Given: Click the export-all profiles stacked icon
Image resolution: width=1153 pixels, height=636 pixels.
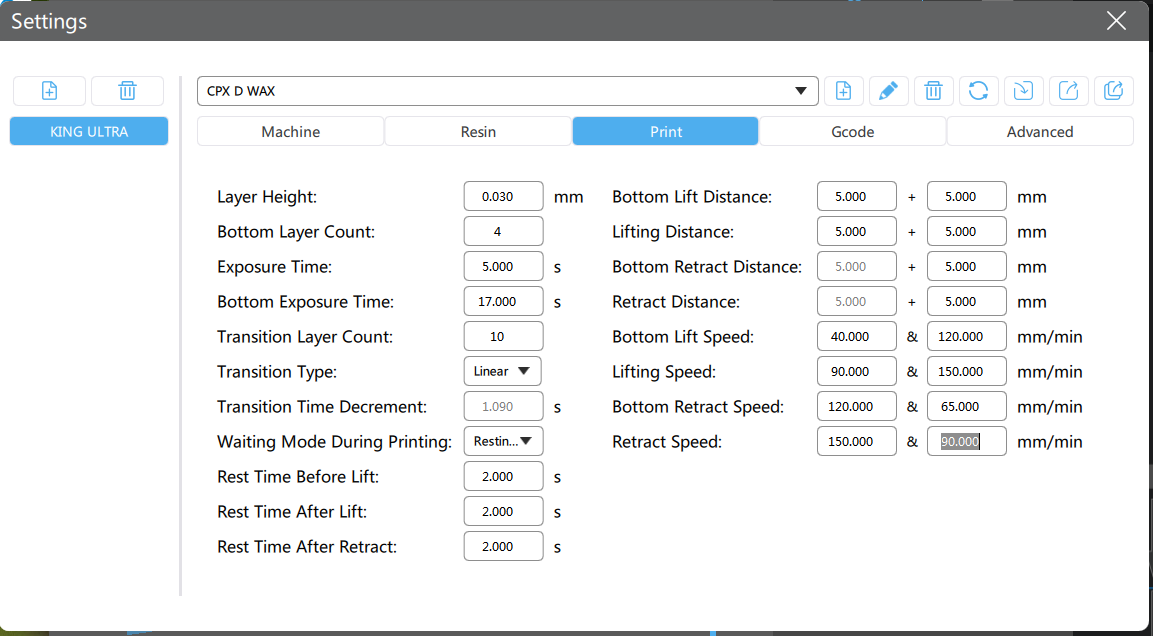Looking at the screenshot, I should pos(1113,91).
